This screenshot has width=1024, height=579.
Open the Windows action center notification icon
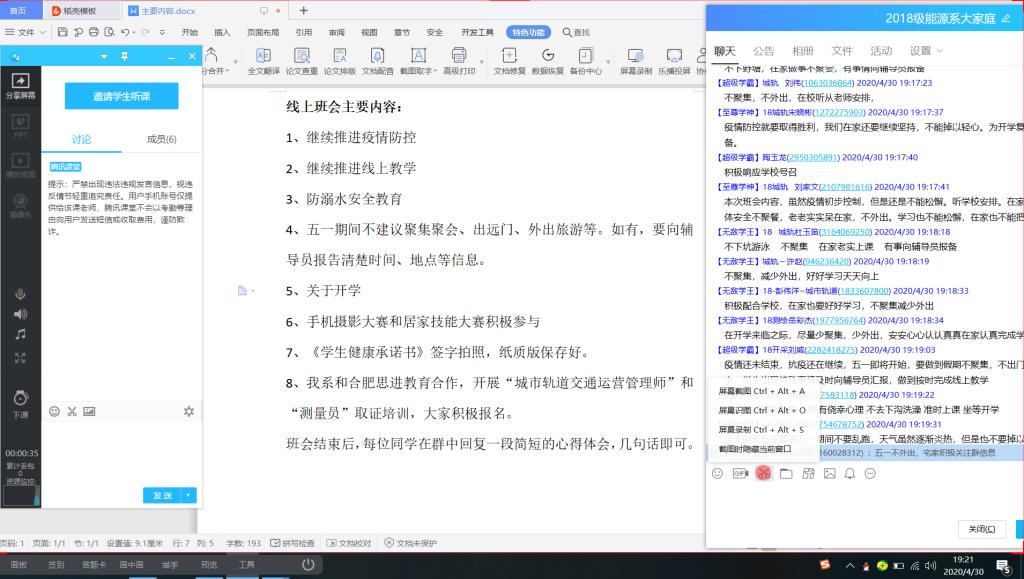tap(1002, 565)
